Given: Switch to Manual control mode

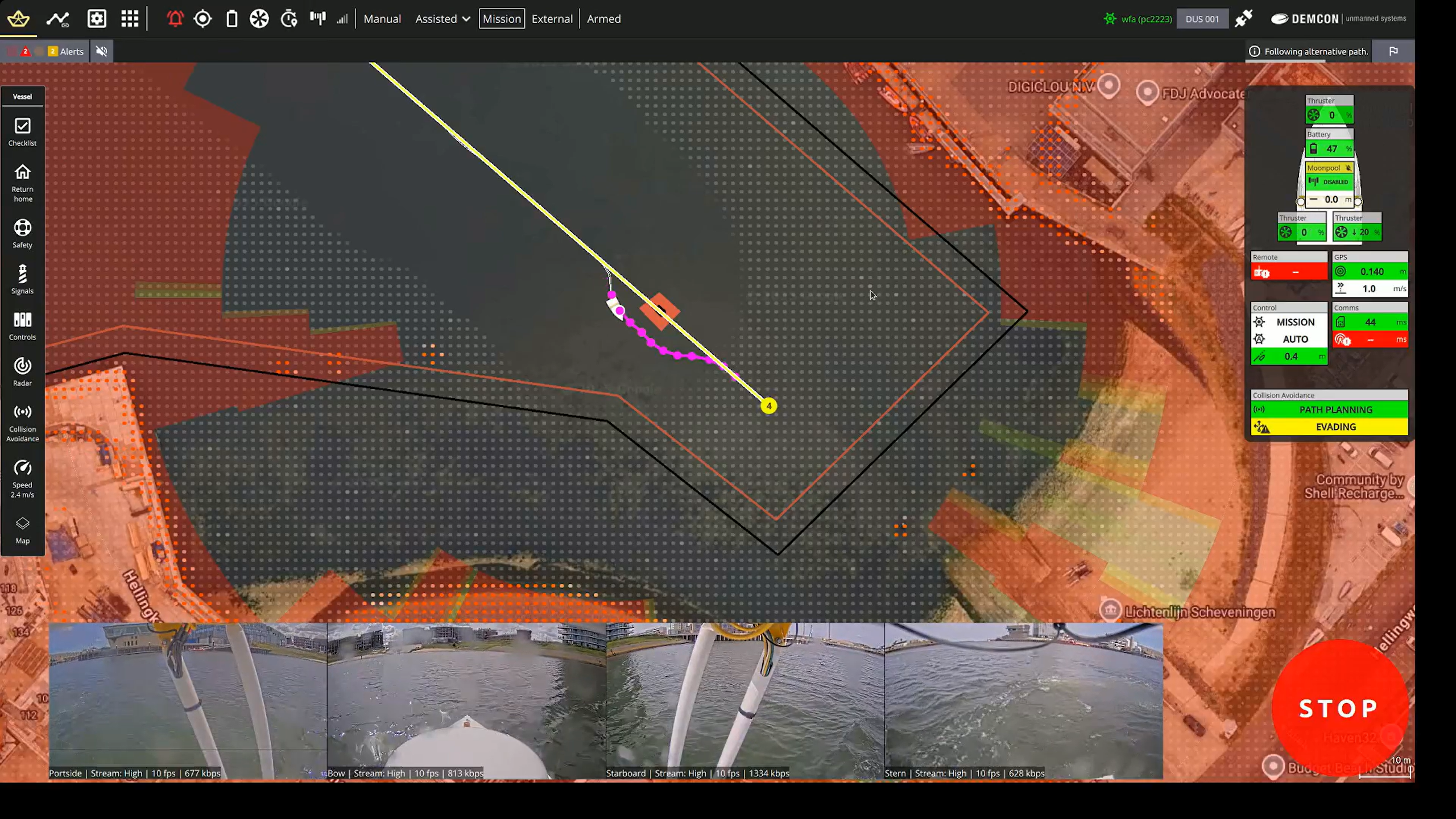Looking at the screenshot, I should point(382,19).
